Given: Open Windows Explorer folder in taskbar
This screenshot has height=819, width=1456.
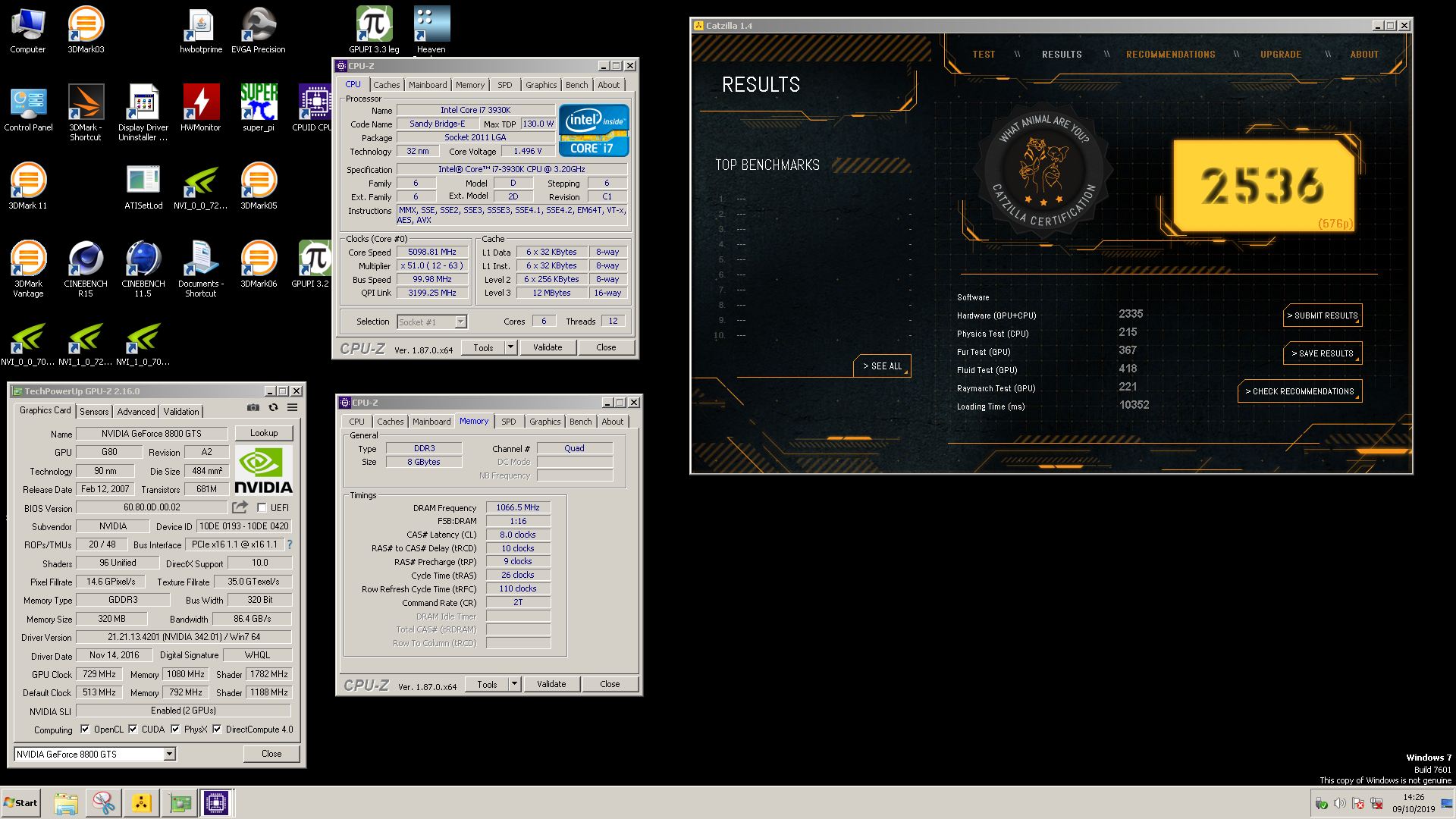Looking at the screenshot, I should click(66, 803).
